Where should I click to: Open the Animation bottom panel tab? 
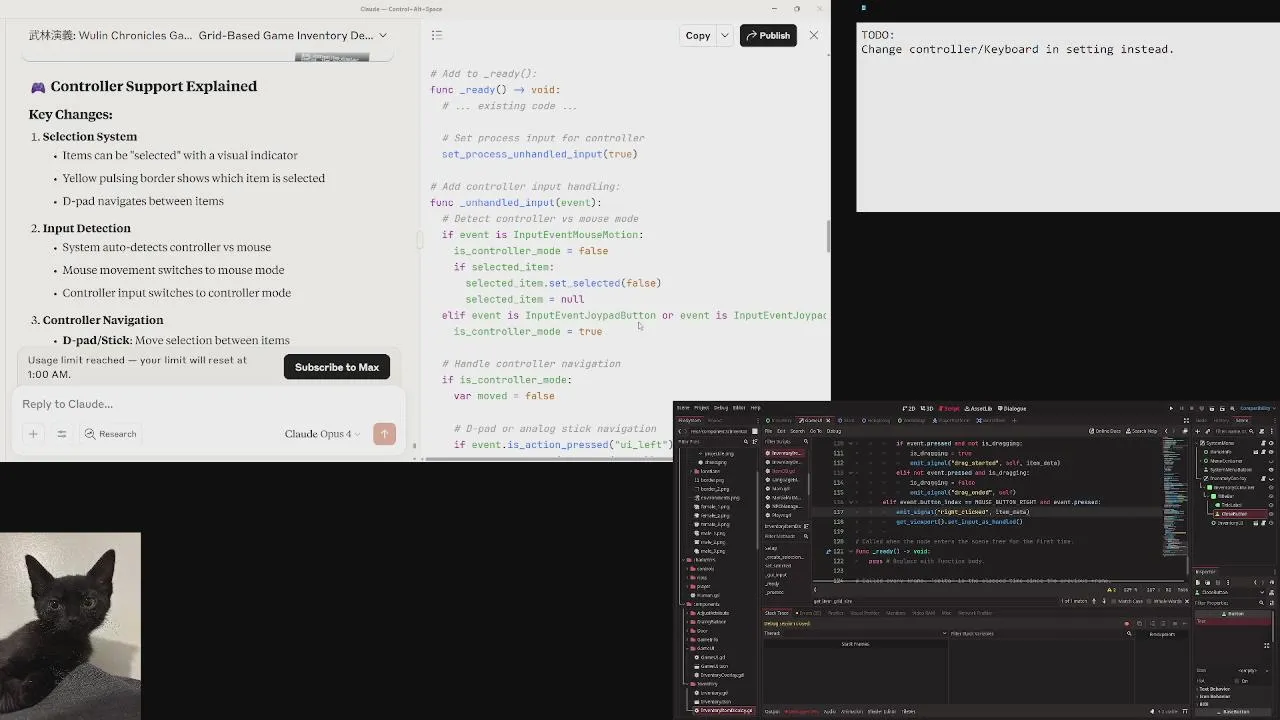coord(852,711)
